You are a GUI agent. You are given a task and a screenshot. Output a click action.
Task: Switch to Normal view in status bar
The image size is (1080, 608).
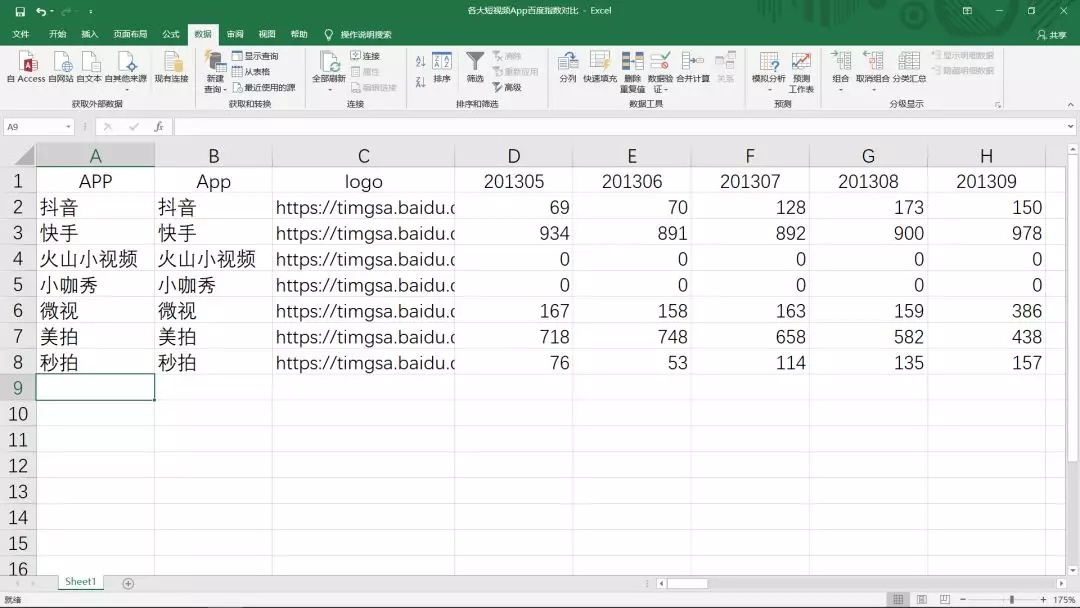click(x=898, y=599)
